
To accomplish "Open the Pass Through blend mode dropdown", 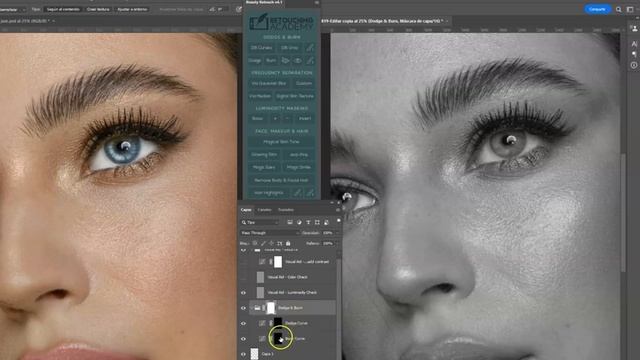I will point(269,233).
